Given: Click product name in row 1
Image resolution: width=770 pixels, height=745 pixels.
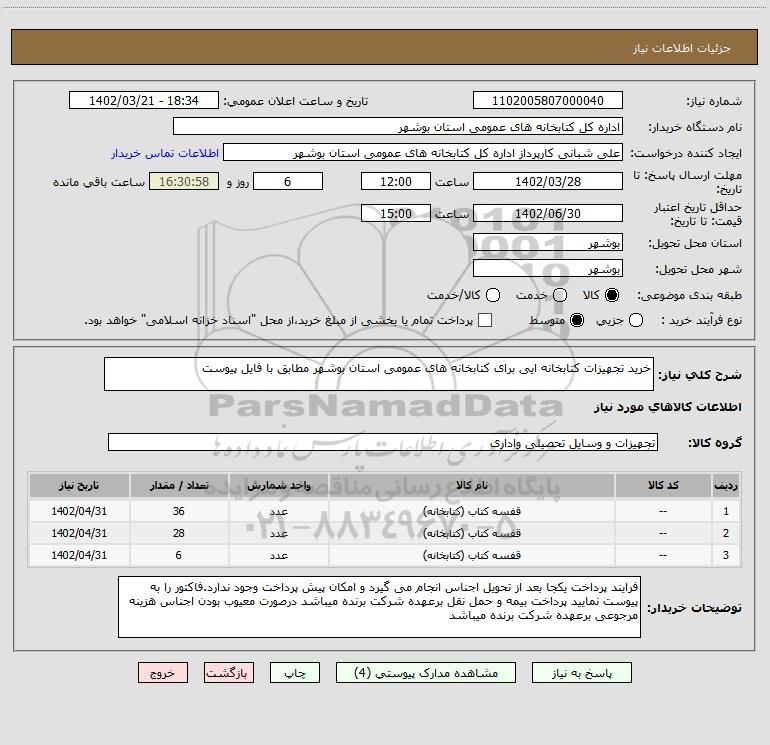Looking at the screenshot, I should pyautogui.click(x=471, y=511).
